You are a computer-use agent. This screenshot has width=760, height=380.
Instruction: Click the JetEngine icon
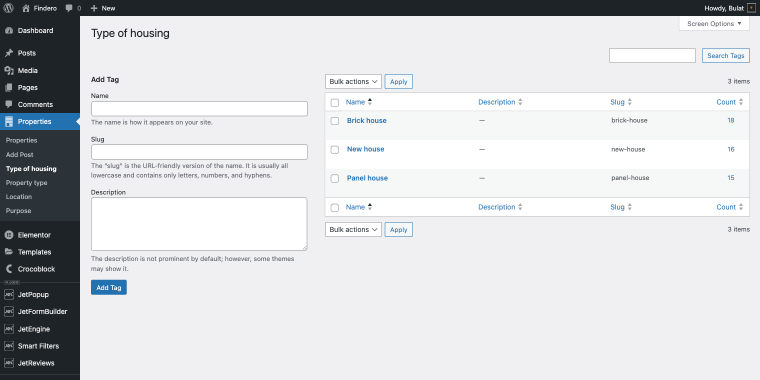point(9,329)
